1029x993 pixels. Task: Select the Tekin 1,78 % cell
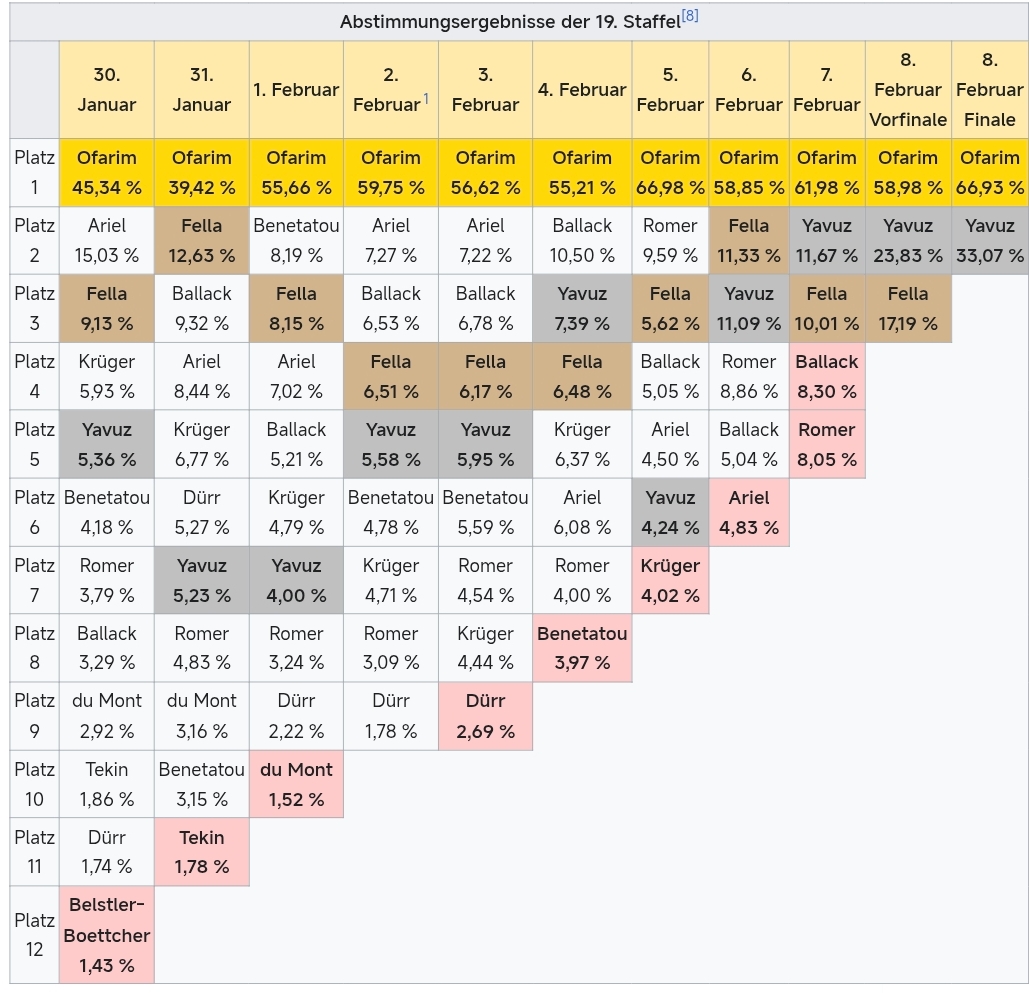[202, 852]
